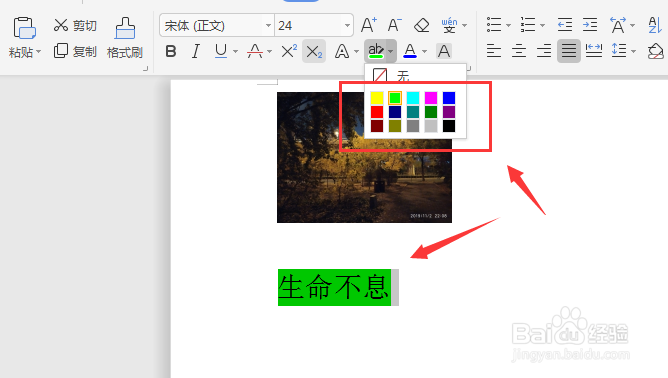Toggle character shading A icon
The height and width of the screenshot is (378, 668).
click(x=443, y=52)
